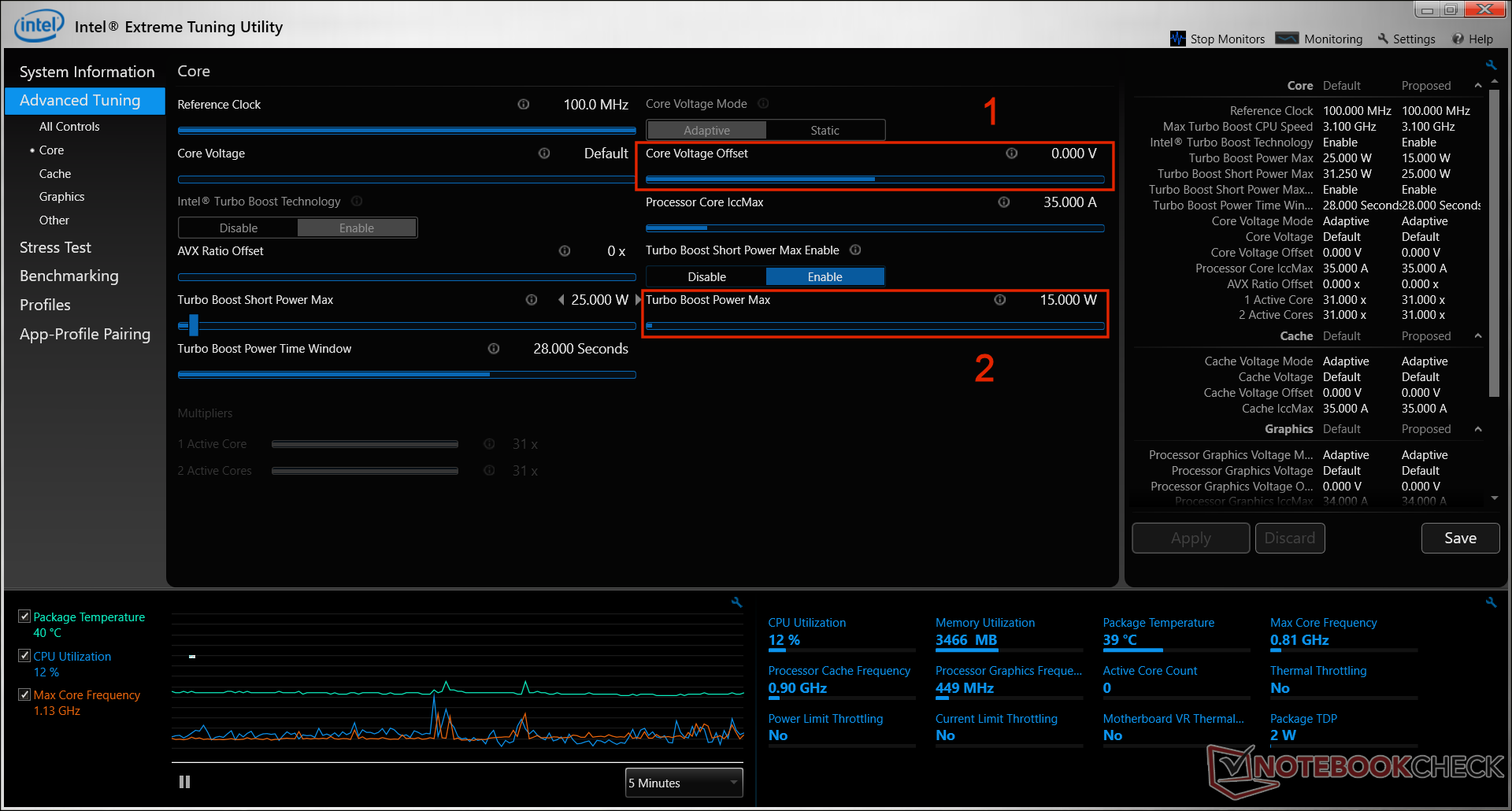Open All Controls subsection
This screenshot has width=1512, height=811.
69,126
